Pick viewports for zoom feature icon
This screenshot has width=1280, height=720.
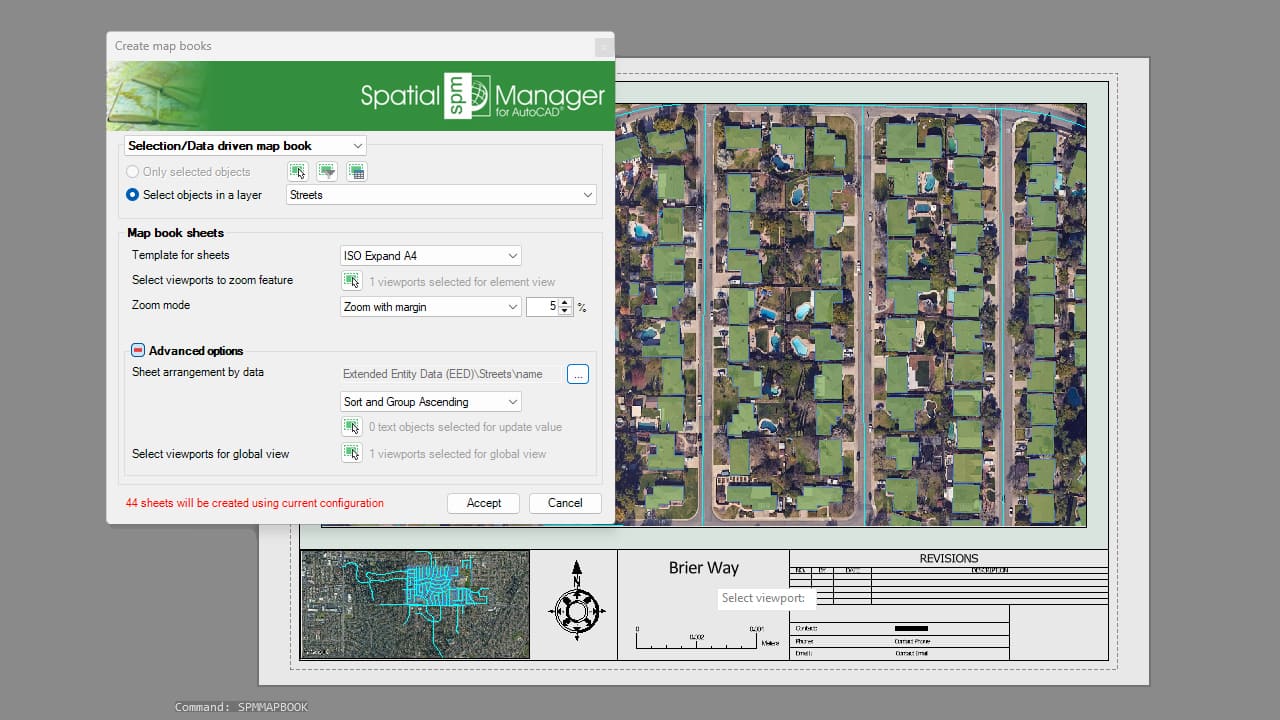351,281
